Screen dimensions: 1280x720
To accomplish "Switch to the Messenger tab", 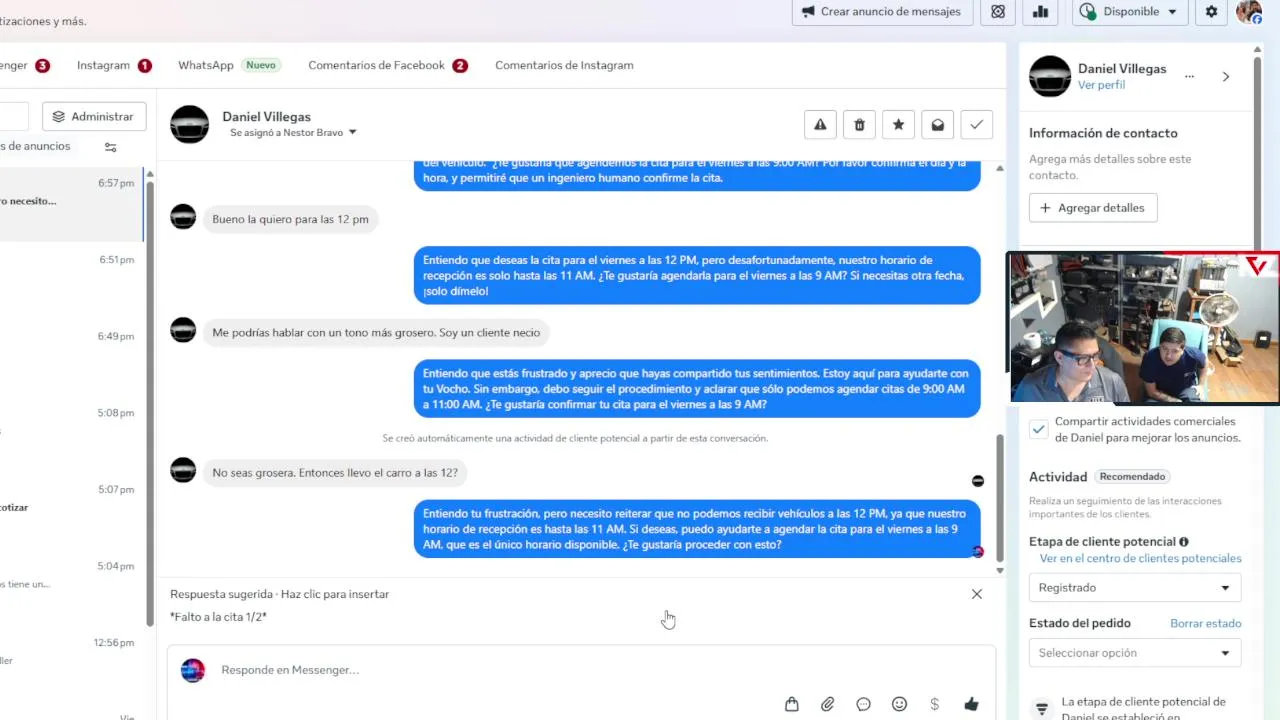I will click(x=24, y=65).
